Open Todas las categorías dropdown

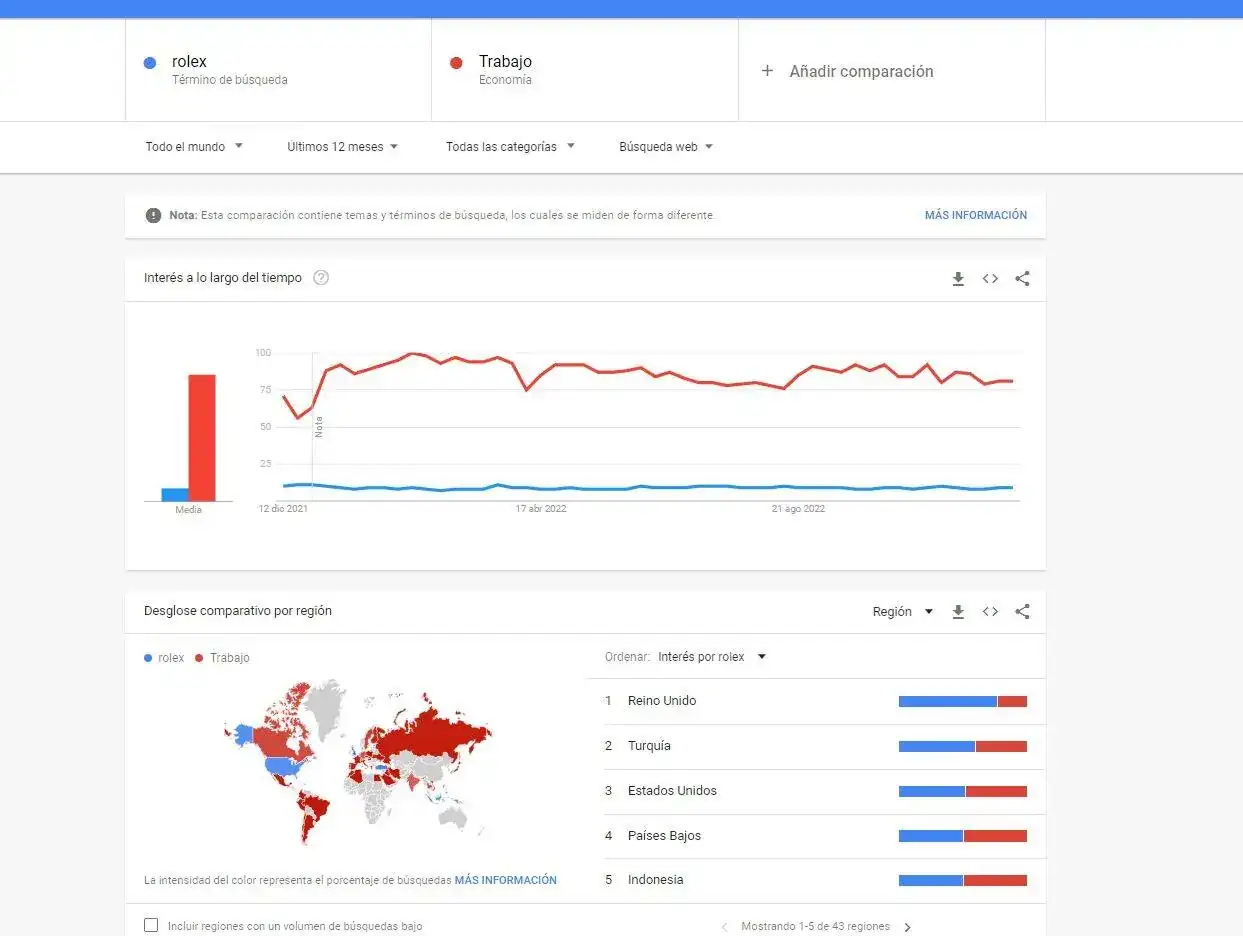coord(510,147)
